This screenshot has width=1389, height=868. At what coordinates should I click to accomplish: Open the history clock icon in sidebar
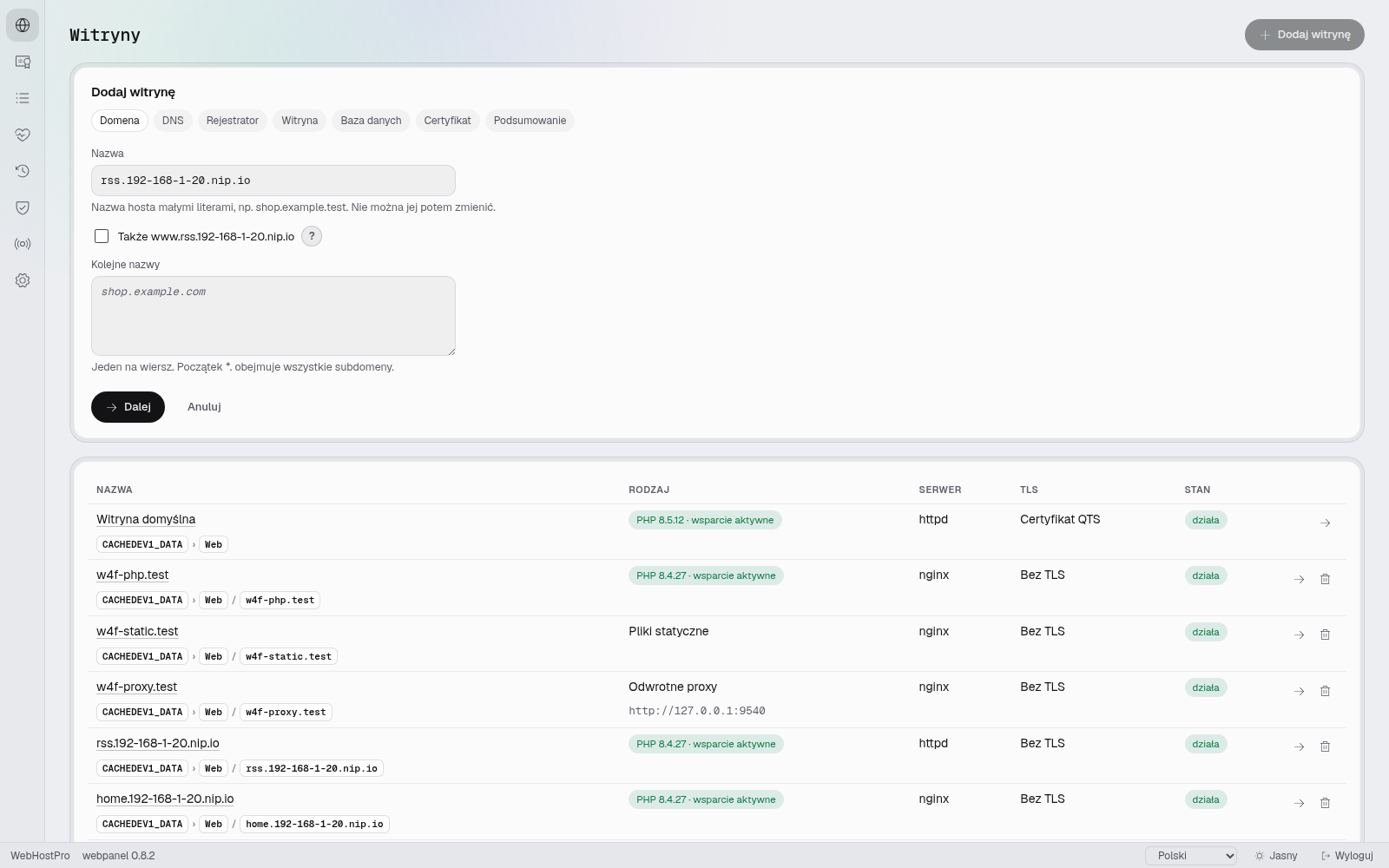[23, 171]
